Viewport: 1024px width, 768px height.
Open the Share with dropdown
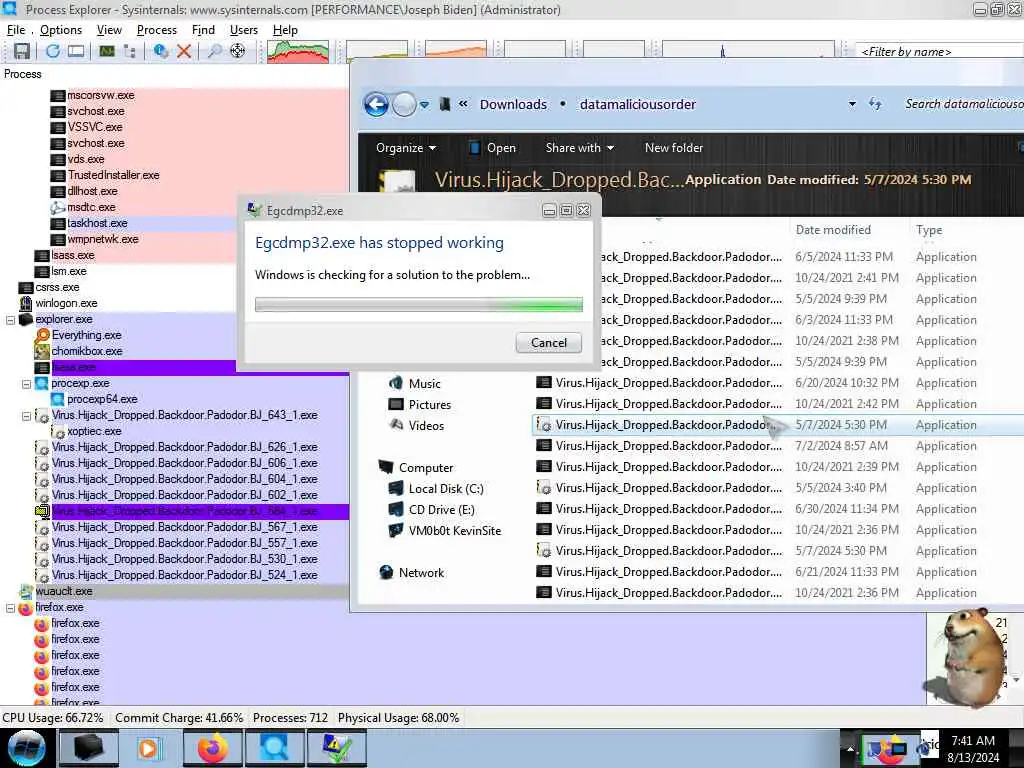click(x=579, y=148)
